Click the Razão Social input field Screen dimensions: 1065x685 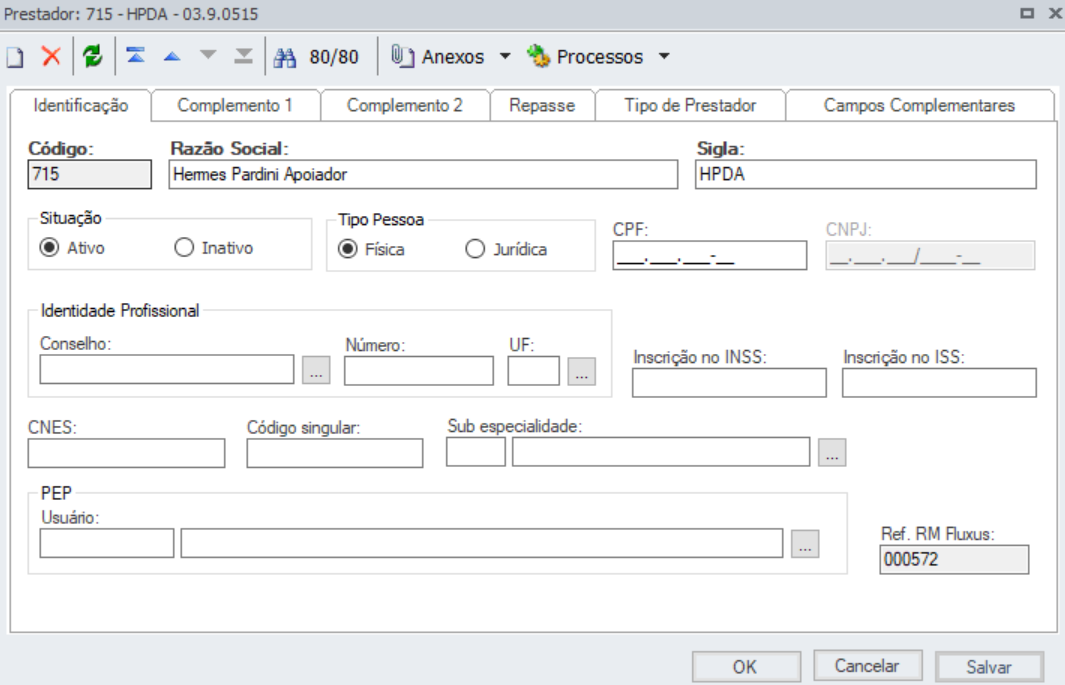click(423, 174)
